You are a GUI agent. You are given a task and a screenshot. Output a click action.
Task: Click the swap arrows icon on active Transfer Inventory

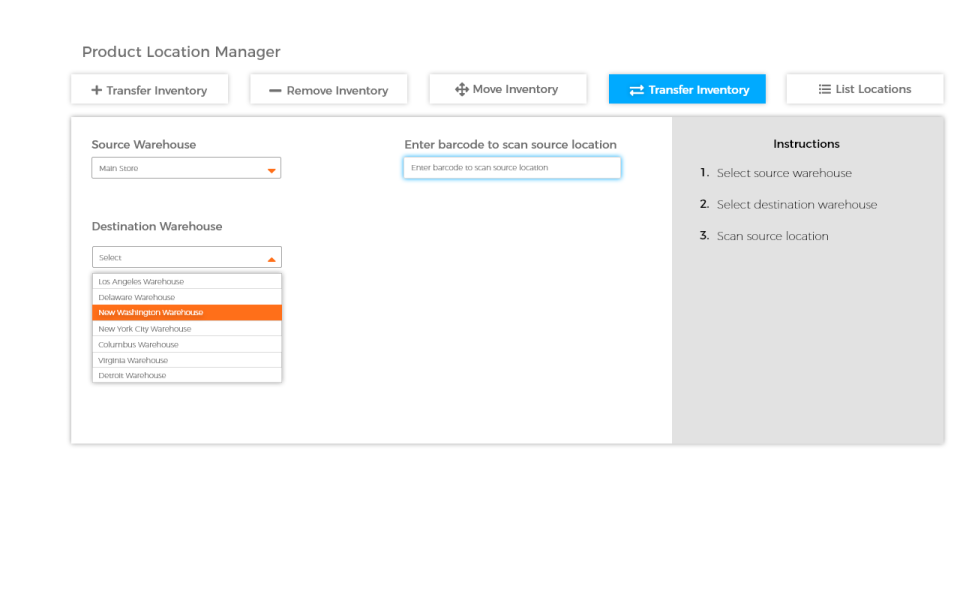coord(635,89)
